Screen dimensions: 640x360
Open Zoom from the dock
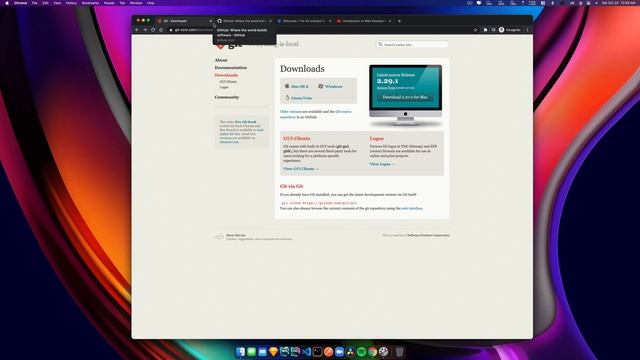[340, 351]
